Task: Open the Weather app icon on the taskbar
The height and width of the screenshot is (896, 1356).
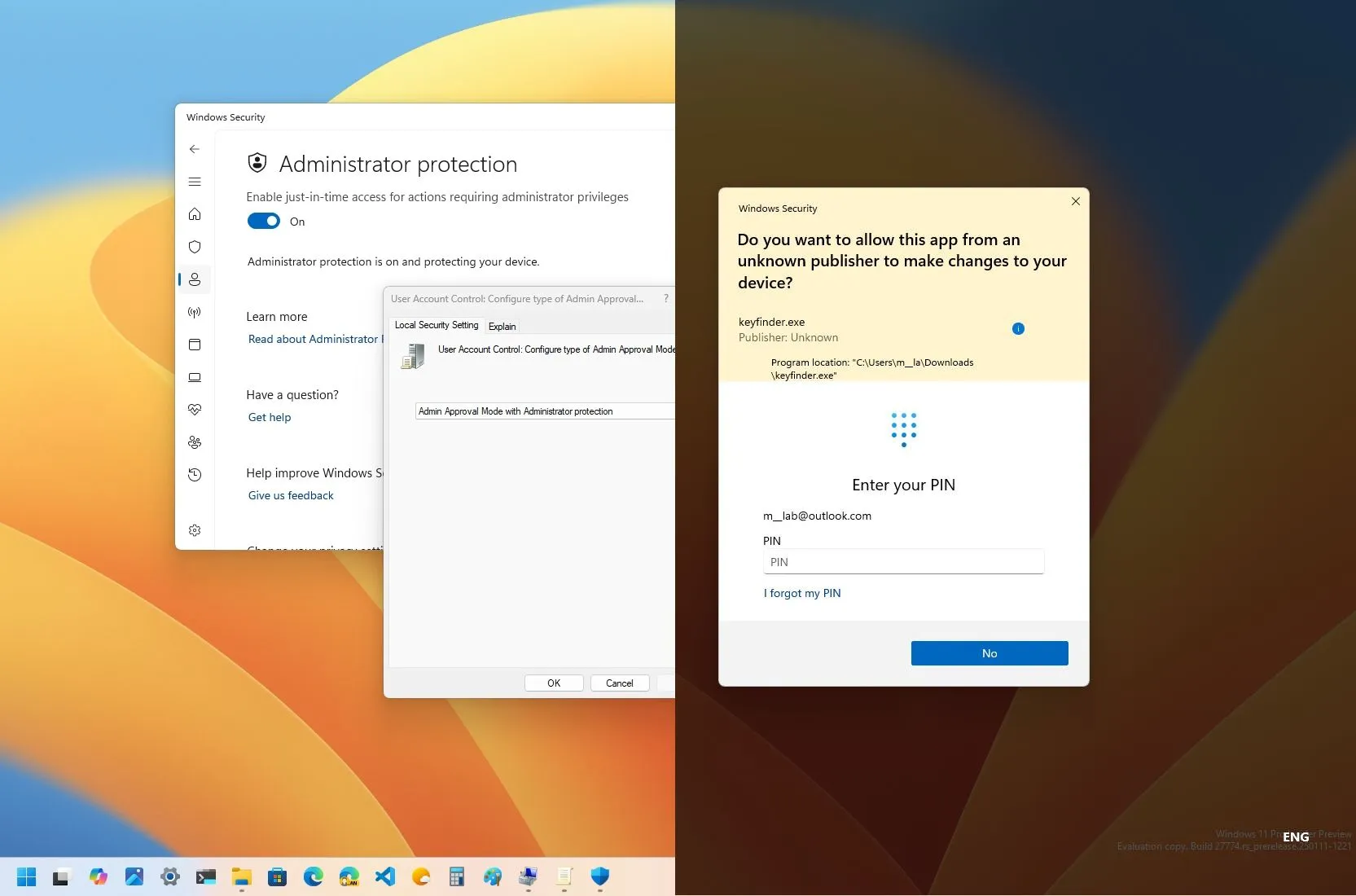Action: pos(420,876)
